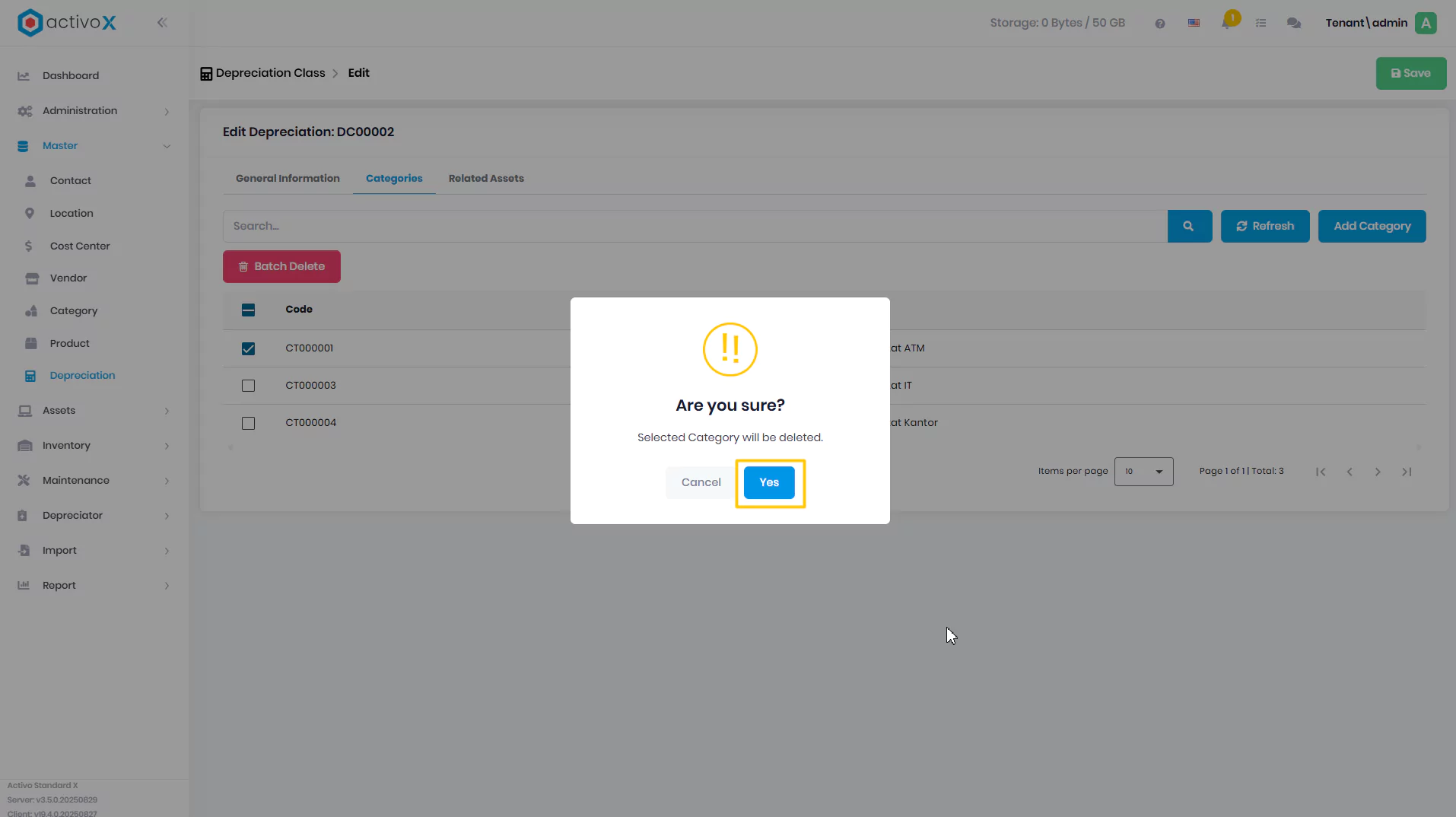
Task: Expand the Import menu chevron
Action: 167,551
